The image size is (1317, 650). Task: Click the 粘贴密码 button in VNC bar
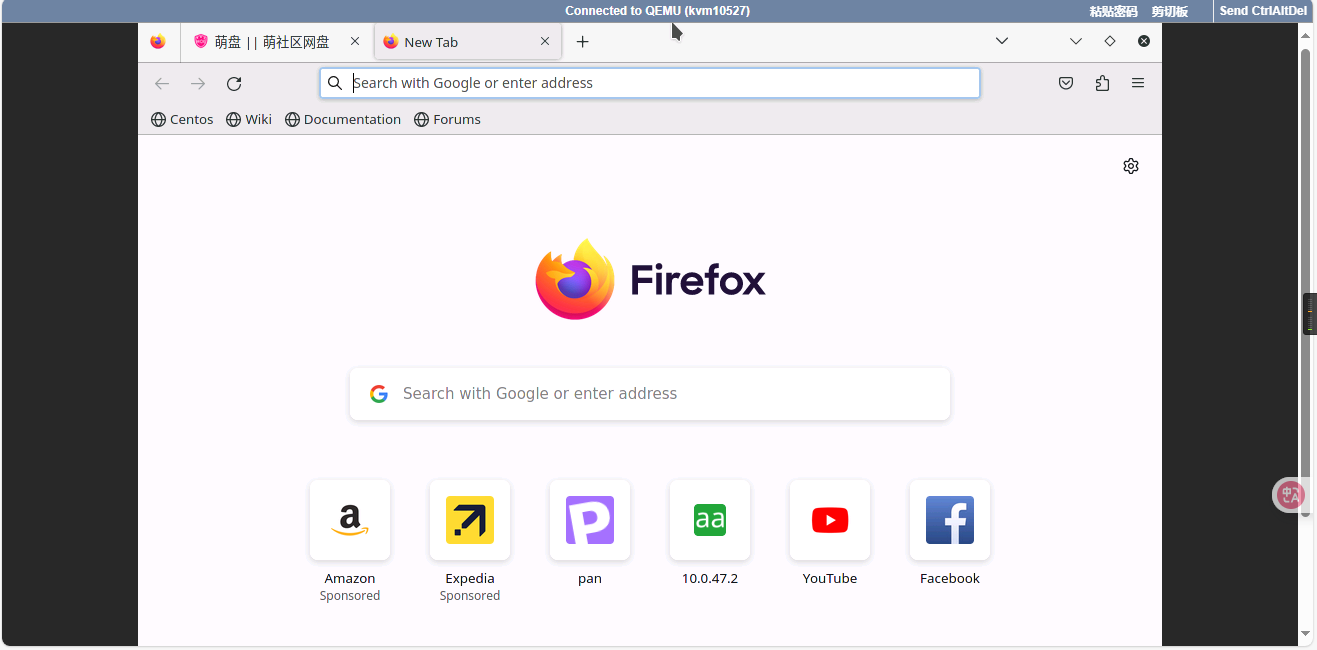coord(1114,11)
